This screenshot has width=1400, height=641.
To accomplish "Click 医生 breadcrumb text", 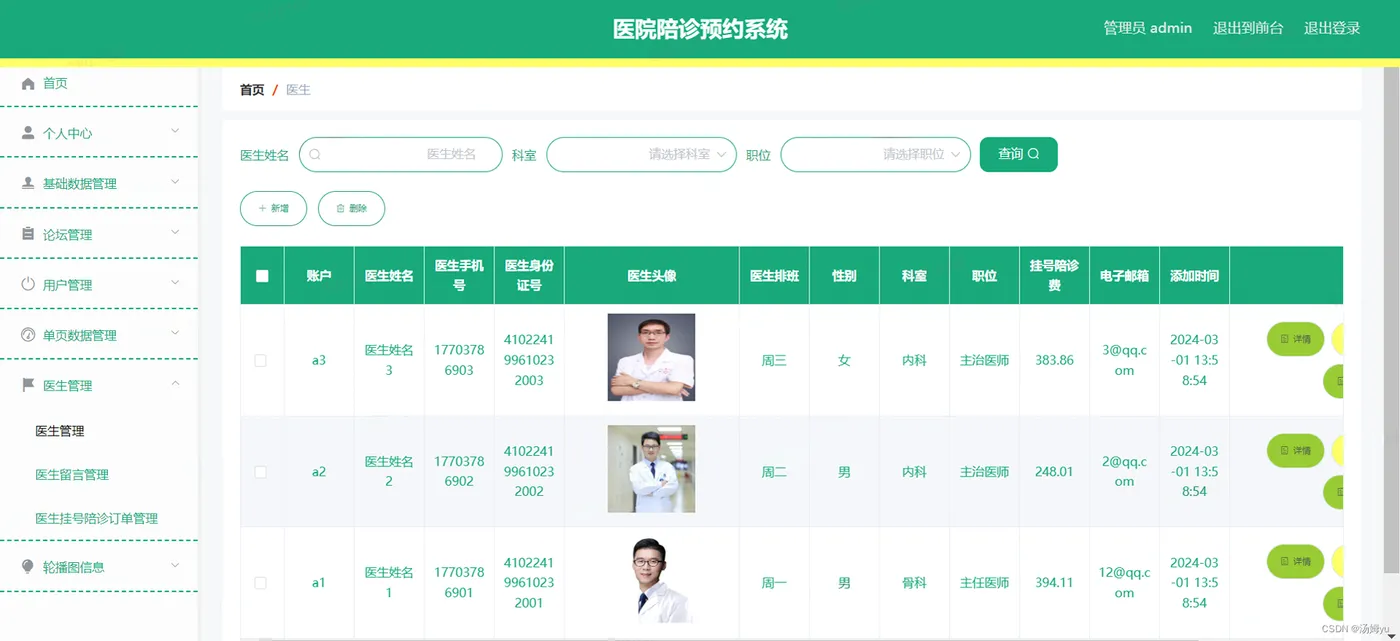I will pyautogui.click(x=298, y=90).
